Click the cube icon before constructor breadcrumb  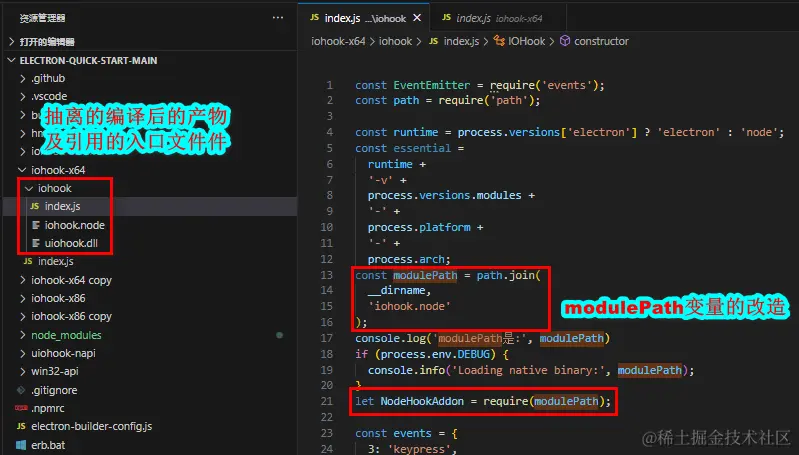coord(565,41)
